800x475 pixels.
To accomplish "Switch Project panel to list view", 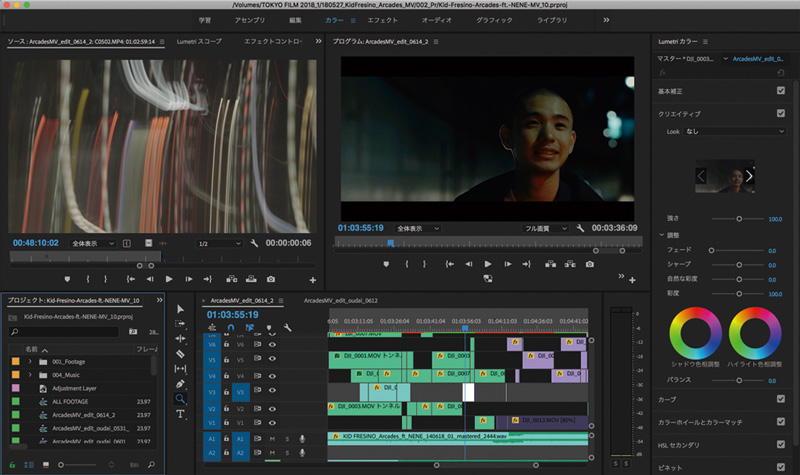I will pyautogui.click(x=29, y=465).
